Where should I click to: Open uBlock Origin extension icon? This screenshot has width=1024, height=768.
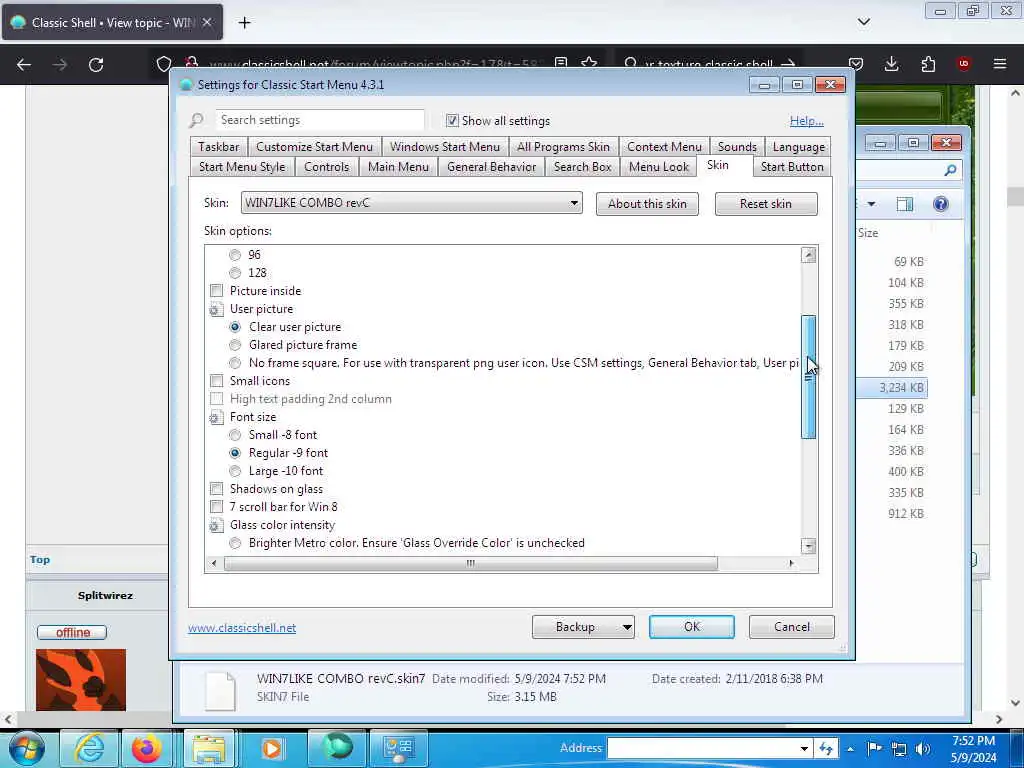pyautogui.click(x=963, y=64)
